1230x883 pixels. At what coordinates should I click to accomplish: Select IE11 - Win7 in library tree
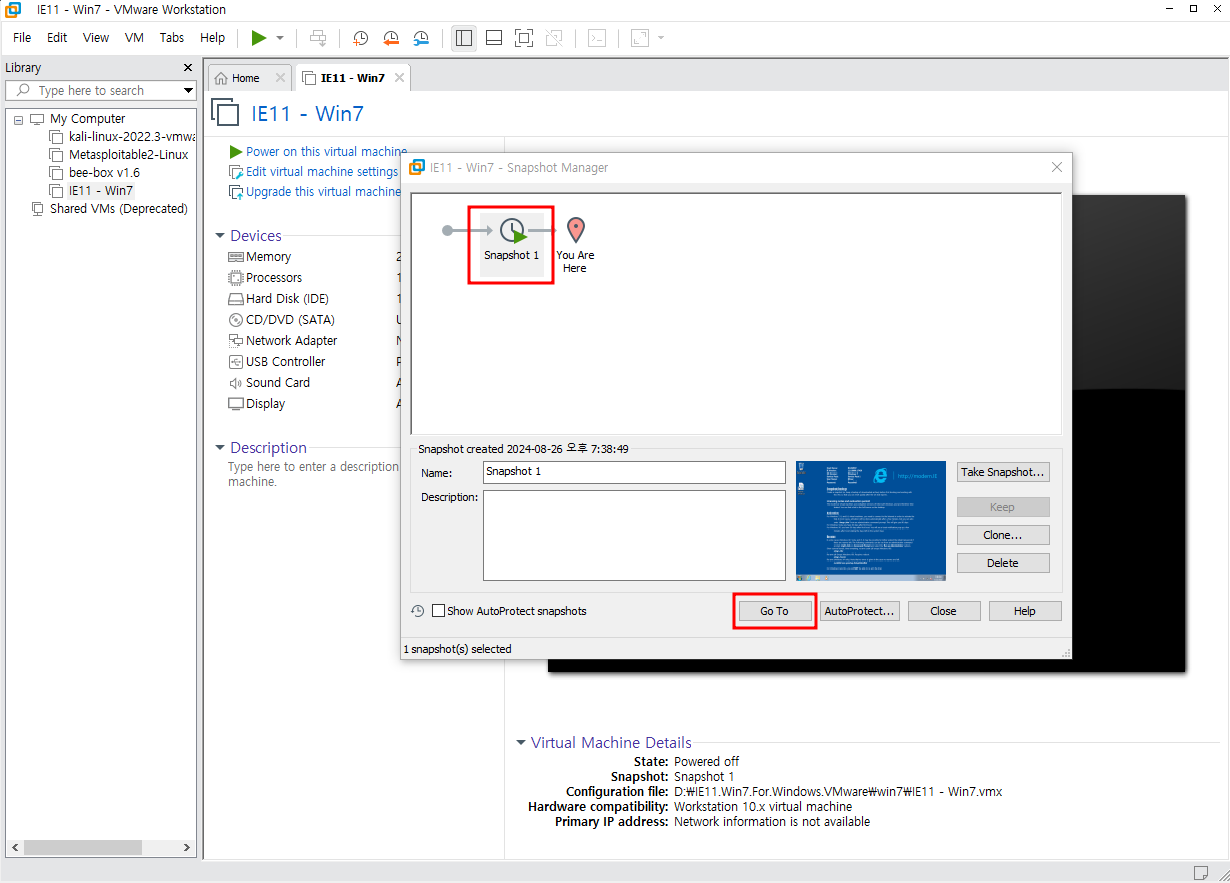(x=91, y=190)
